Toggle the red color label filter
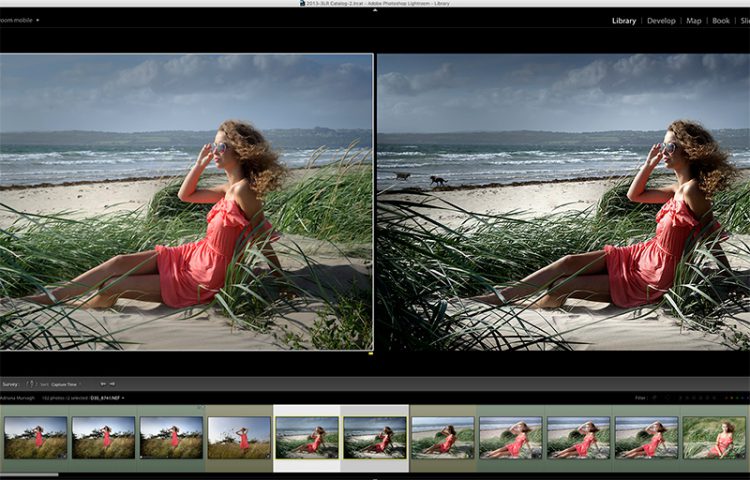Image resolution: width=750 pixels, height=480 pixels. tap(726, 398)
